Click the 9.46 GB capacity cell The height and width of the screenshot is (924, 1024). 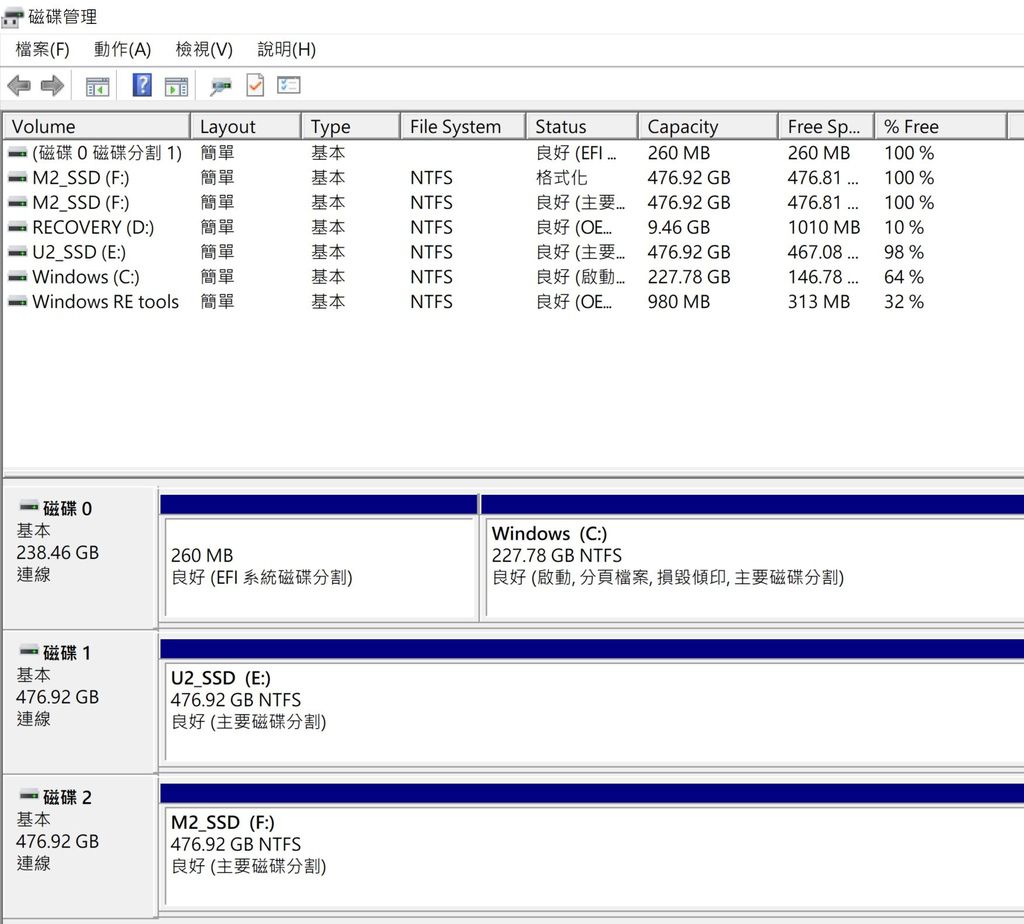(679, 228)
